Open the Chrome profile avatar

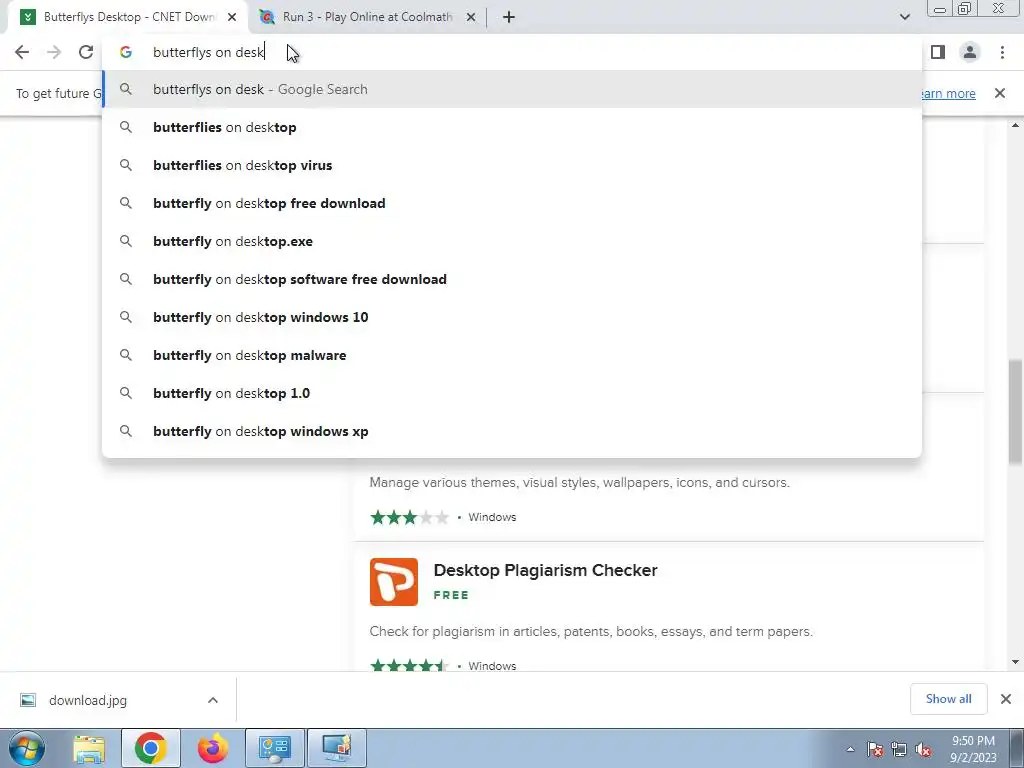(x=970, y=52)
